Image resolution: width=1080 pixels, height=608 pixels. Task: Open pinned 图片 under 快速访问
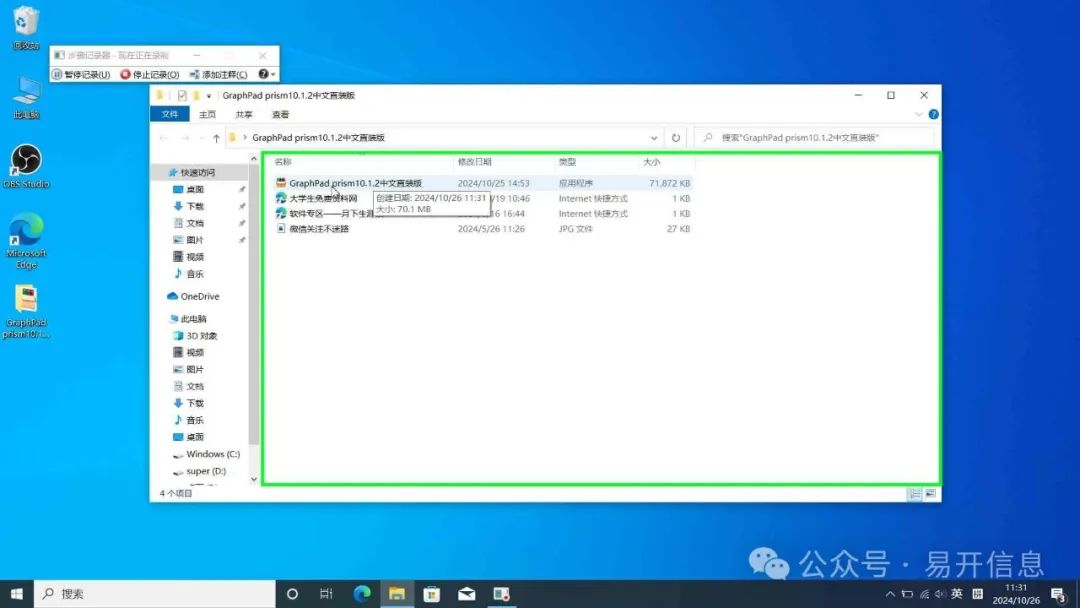point(195,240)
